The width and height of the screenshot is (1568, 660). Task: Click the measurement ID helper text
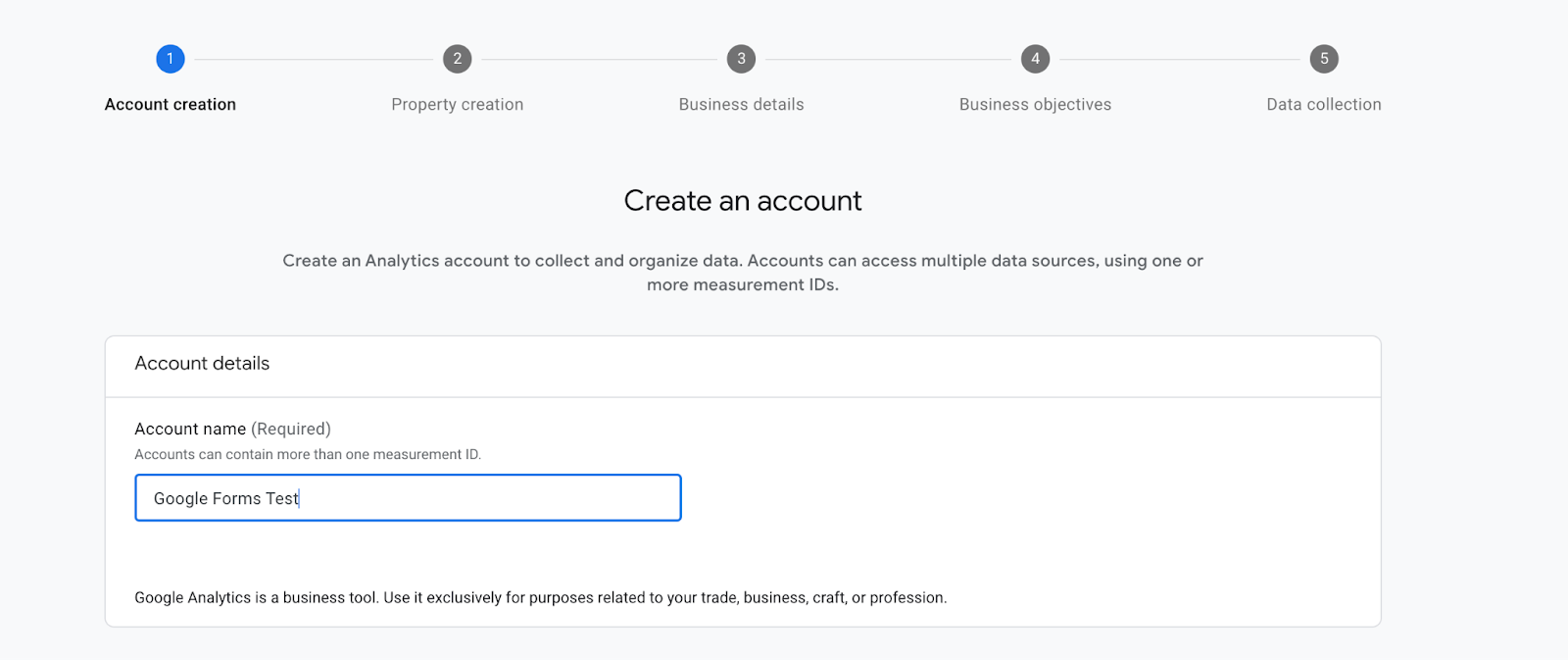coord(308,454)
